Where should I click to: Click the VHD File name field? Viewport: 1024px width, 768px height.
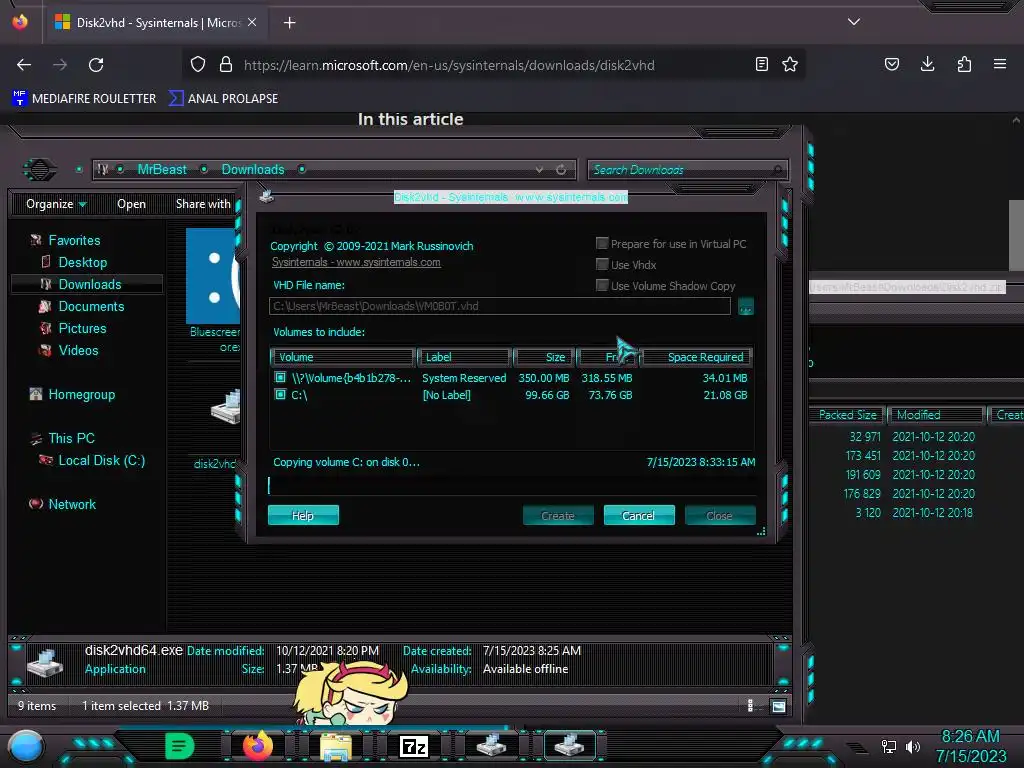point(500,306)
